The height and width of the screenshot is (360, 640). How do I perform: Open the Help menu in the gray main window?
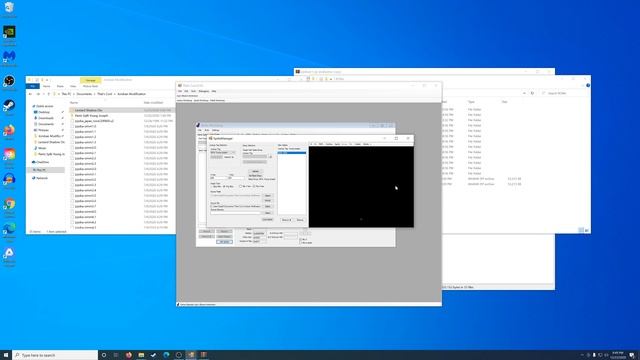[x=214, y=91]
